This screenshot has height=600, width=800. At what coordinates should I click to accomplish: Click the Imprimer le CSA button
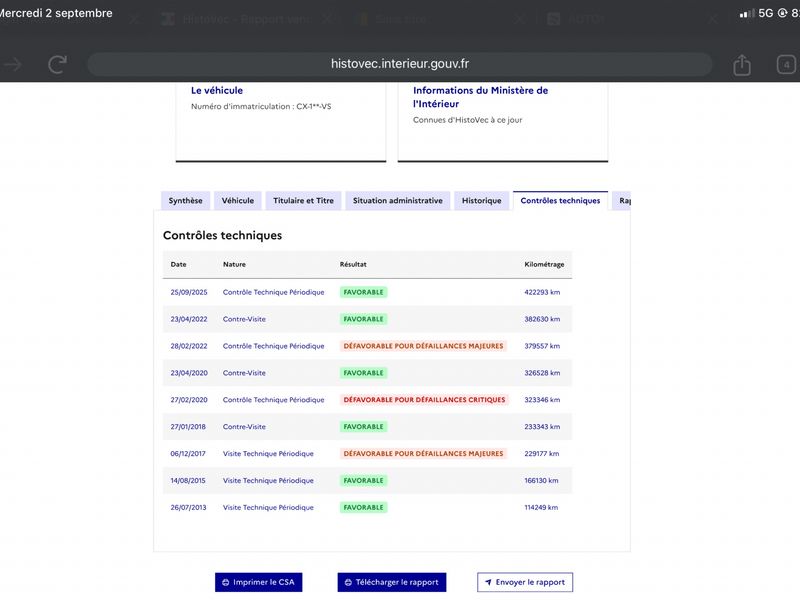(259, 582)
